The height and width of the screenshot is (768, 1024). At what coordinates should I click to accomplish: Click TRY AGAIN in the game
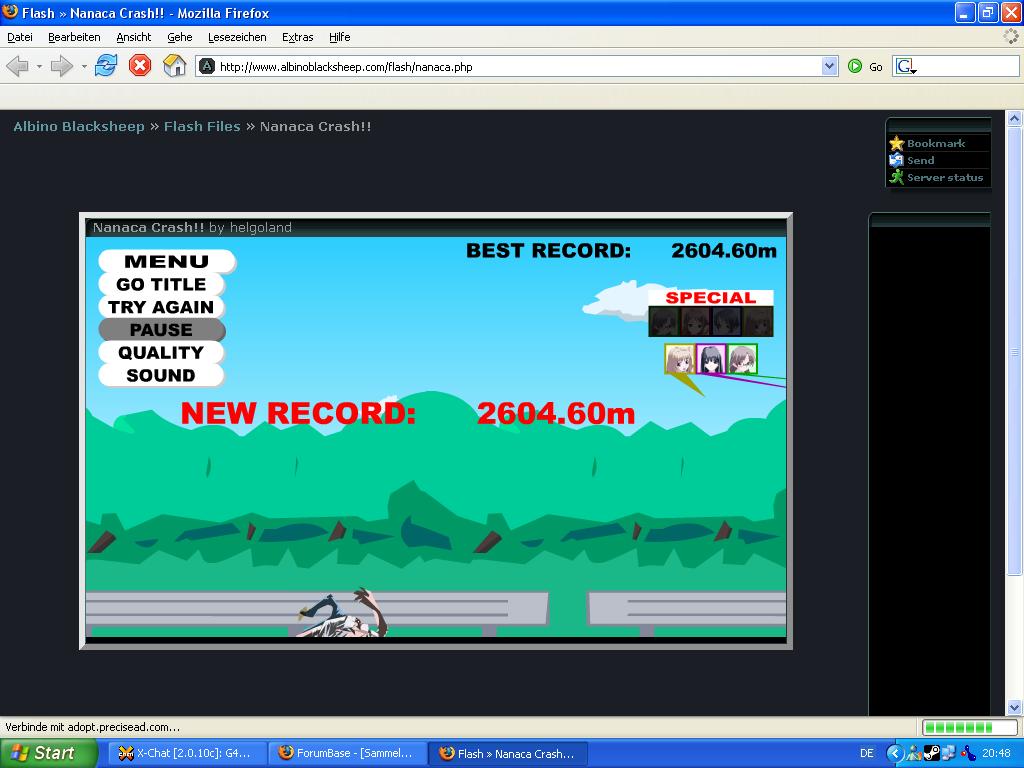coord(161,307)
